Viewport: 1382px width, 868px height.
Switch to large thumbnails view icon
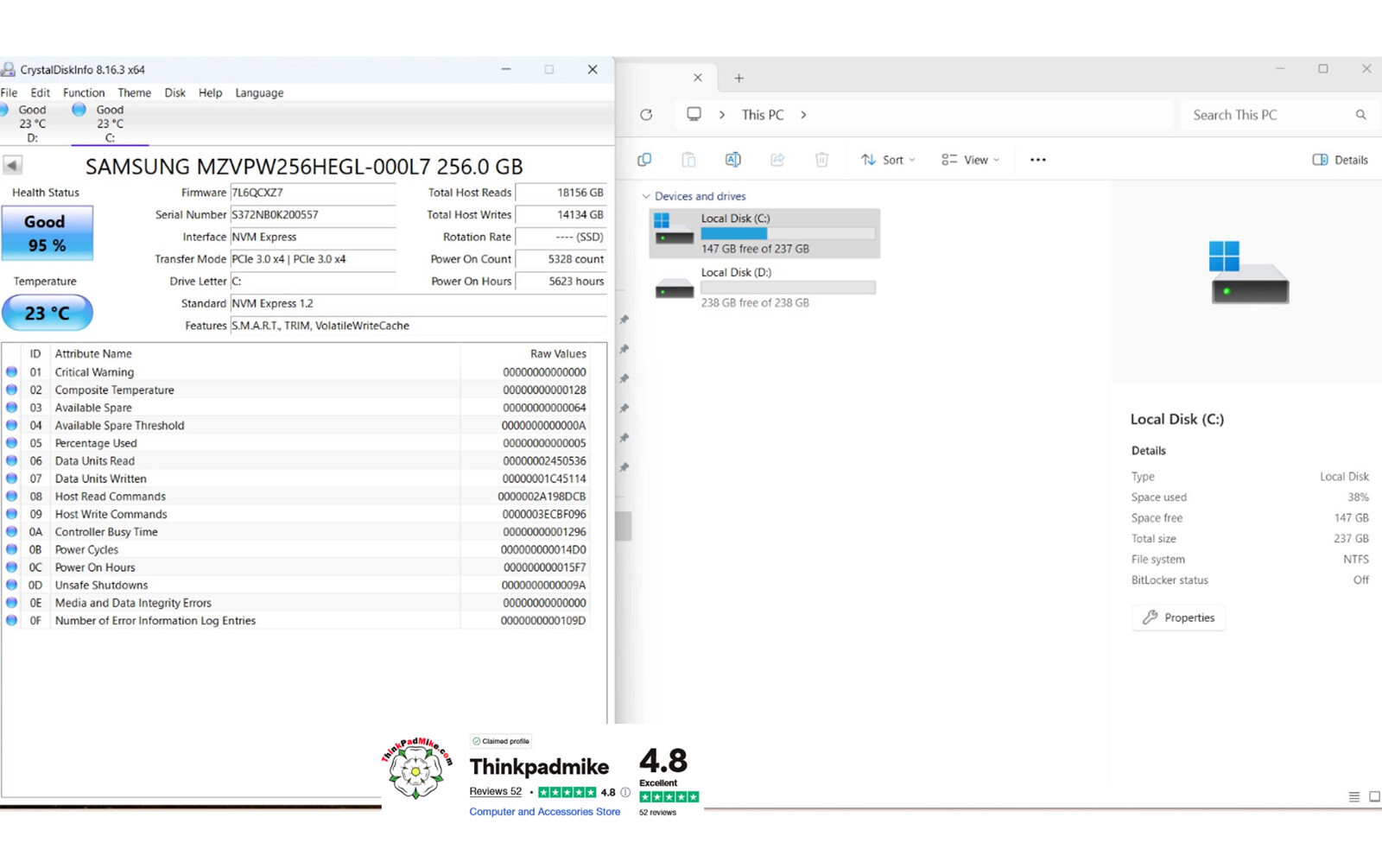[x=1374, y=797]
